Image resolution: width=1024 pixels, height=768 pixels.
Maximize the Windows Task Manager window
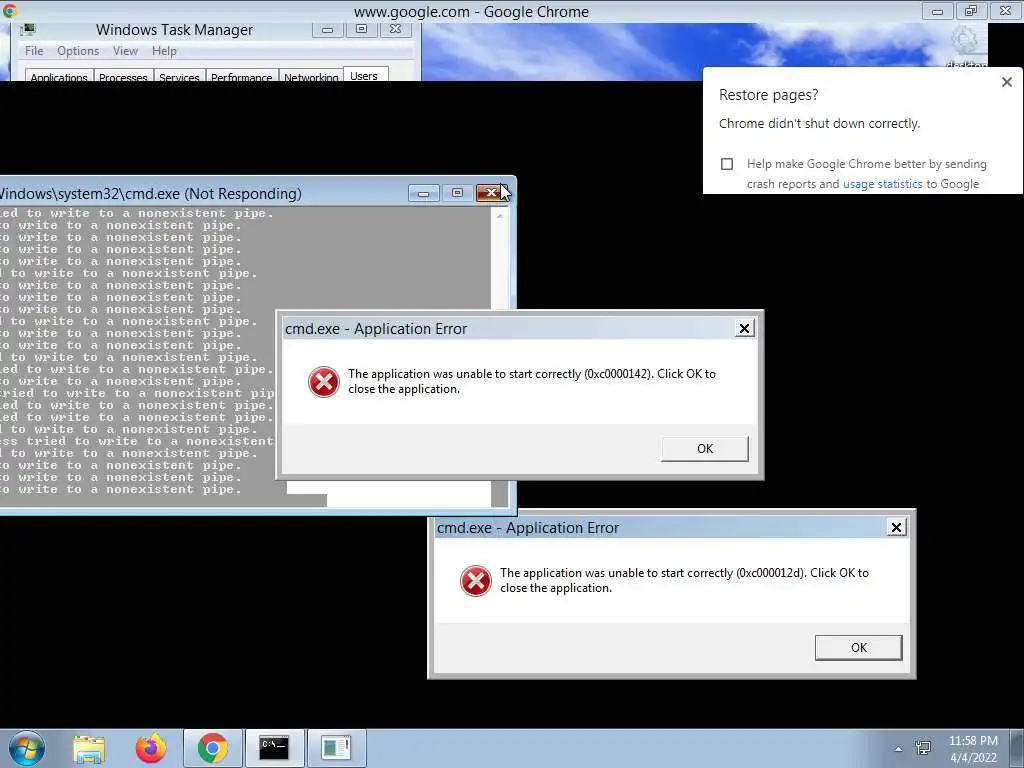pyautogui.click(x=361, y=29)
